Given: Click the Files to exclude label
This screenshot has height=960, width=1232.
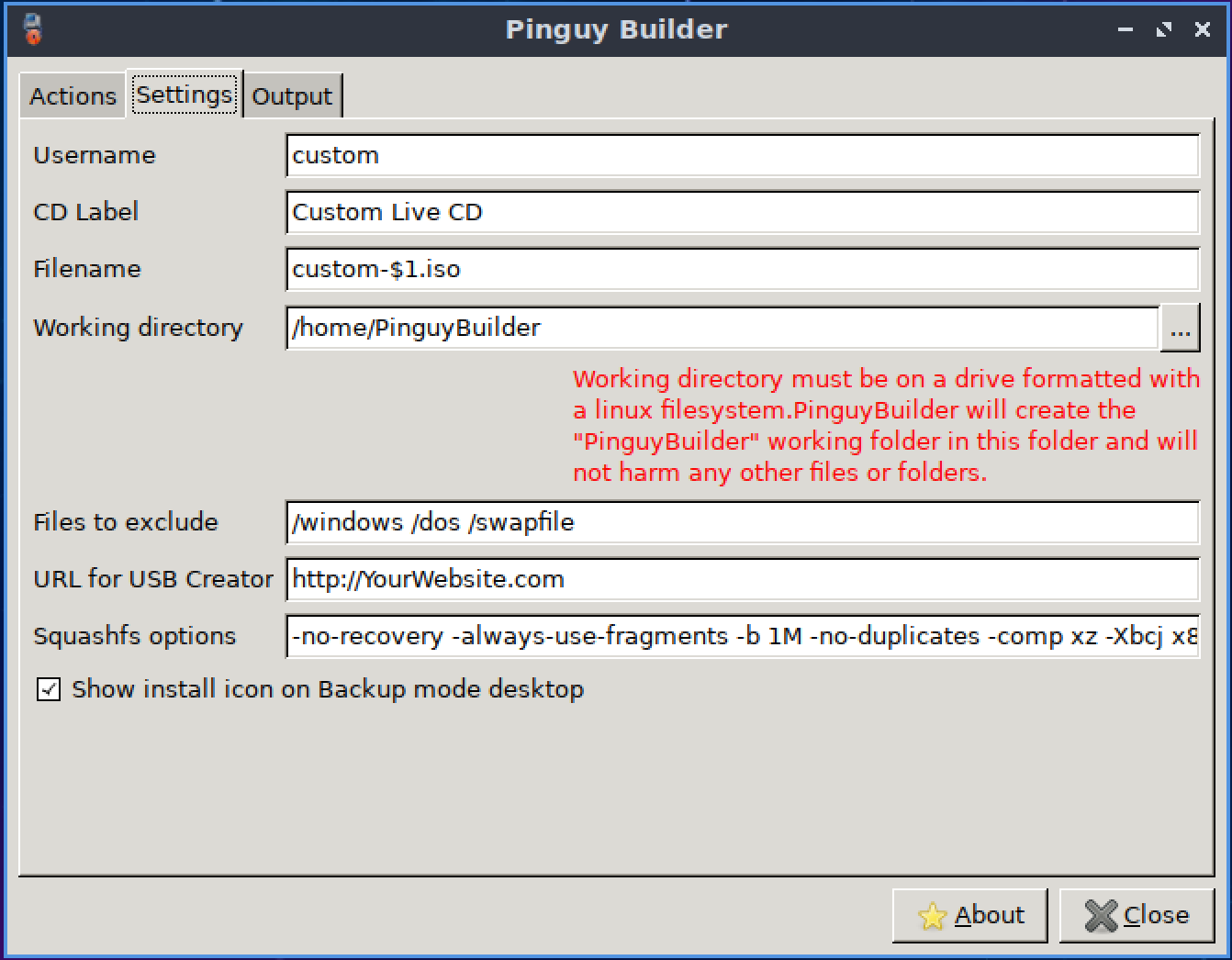Looking at the screenshot, I should click(126, 522).
